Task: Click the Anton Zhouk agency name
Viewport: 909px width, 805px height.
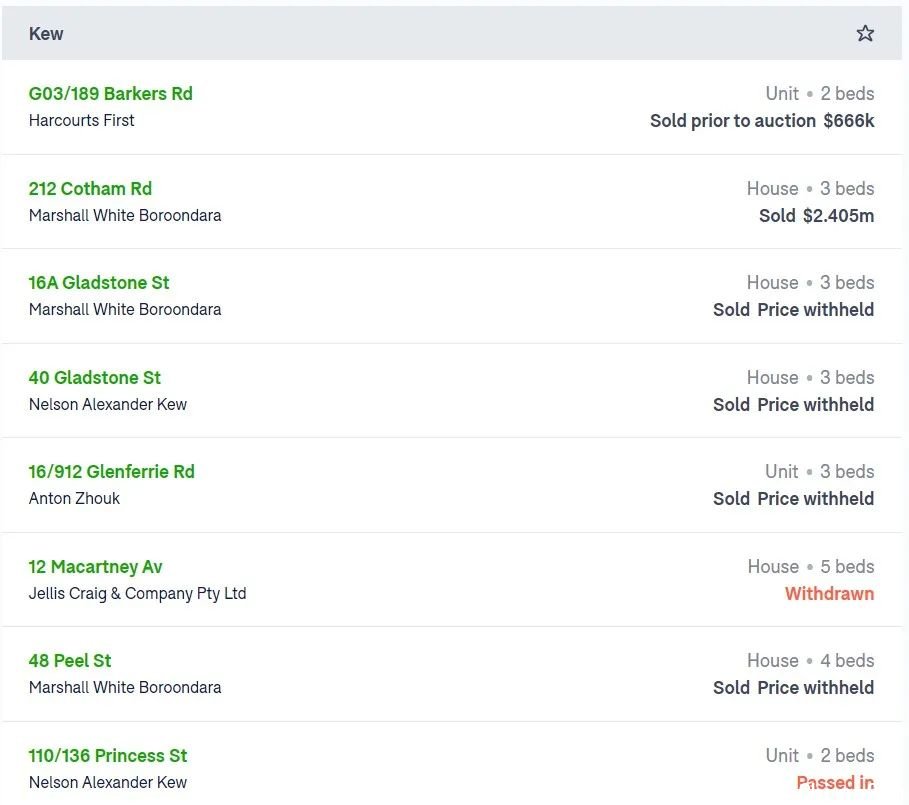Action: tap(74, 499)
